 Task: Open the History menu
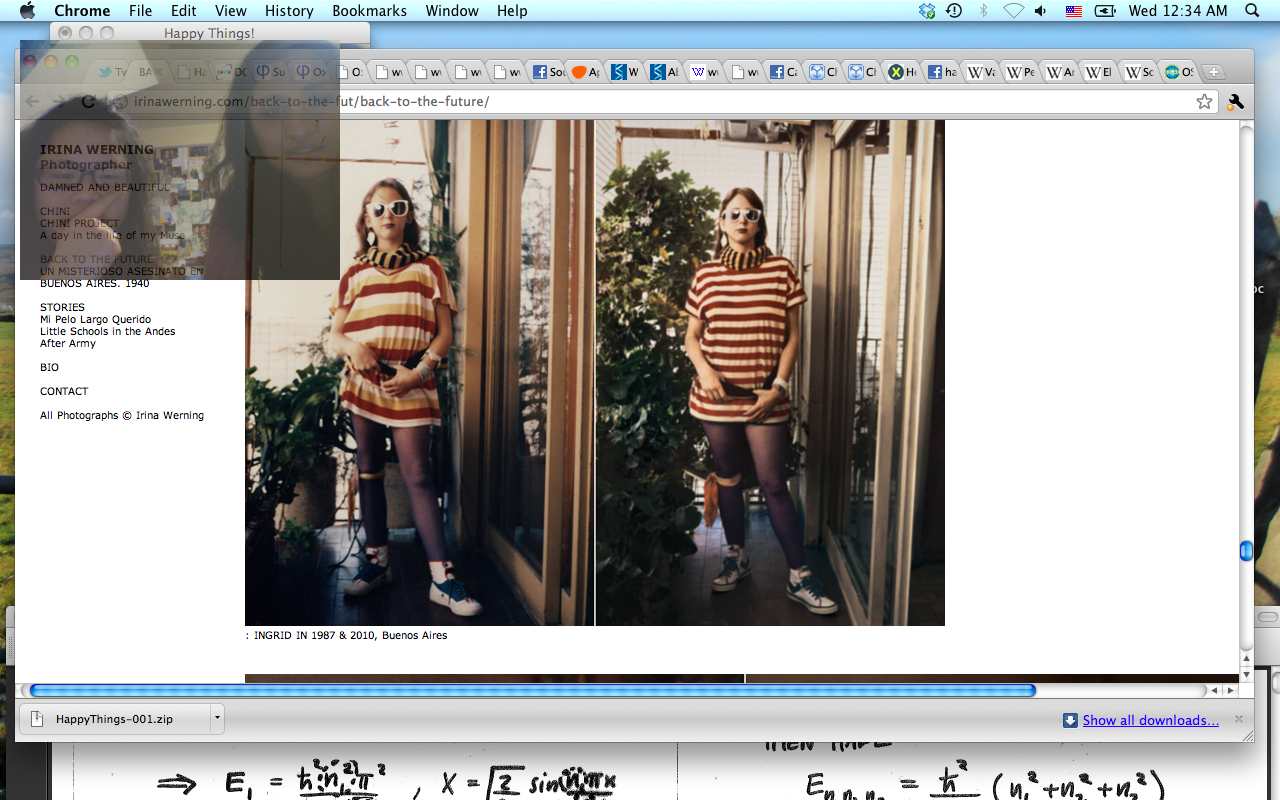(x=289, y=11)
